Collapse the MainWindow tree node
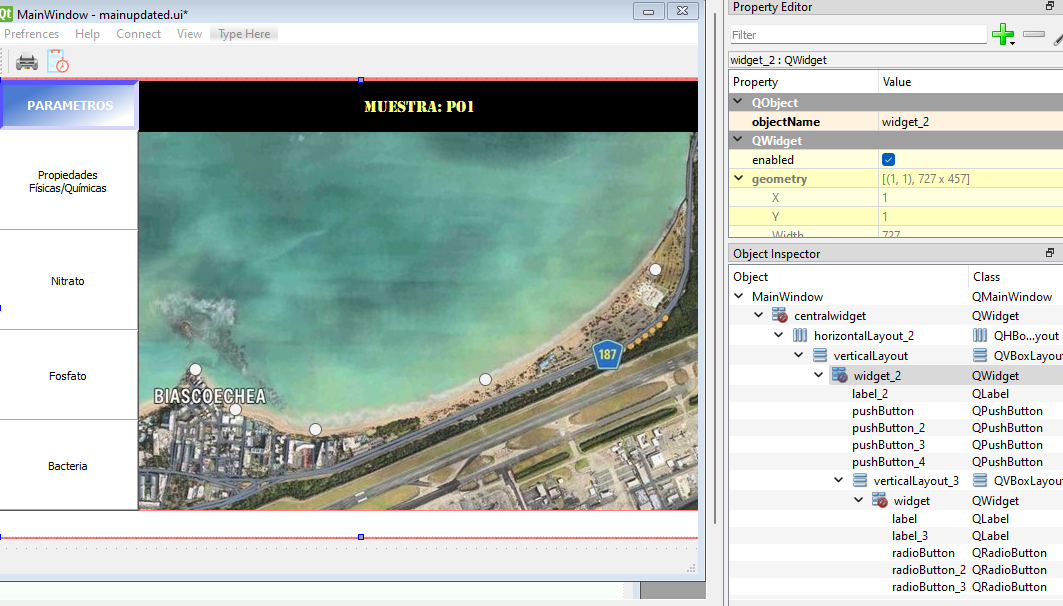The height and width of the screenshot is (606, 1063). pyautogui.click(x=739, y=297)
